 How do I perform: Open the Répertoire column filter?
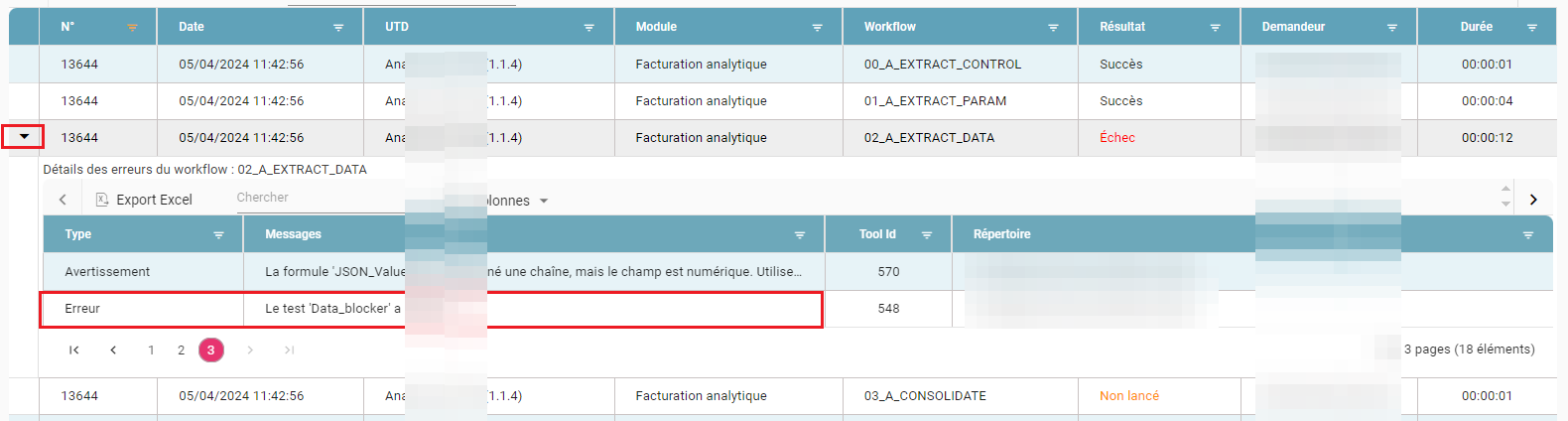pos(1527,235)
